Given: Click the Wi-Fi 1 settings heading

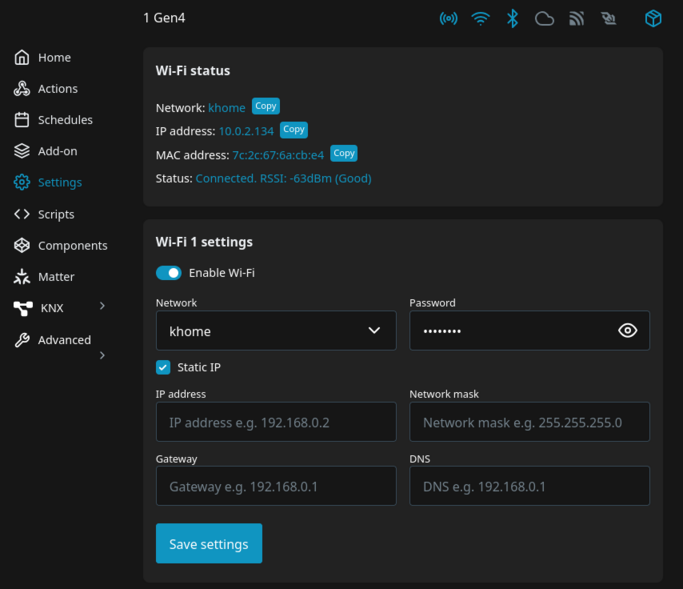Looking at the screenshot, I should tap(204, 242).
